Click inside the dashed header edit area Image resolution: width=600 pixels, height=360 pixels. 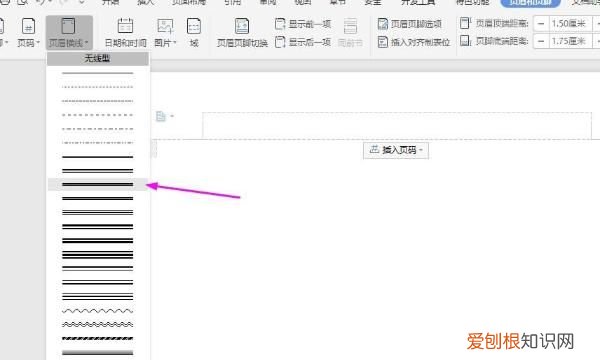point(396,125)
